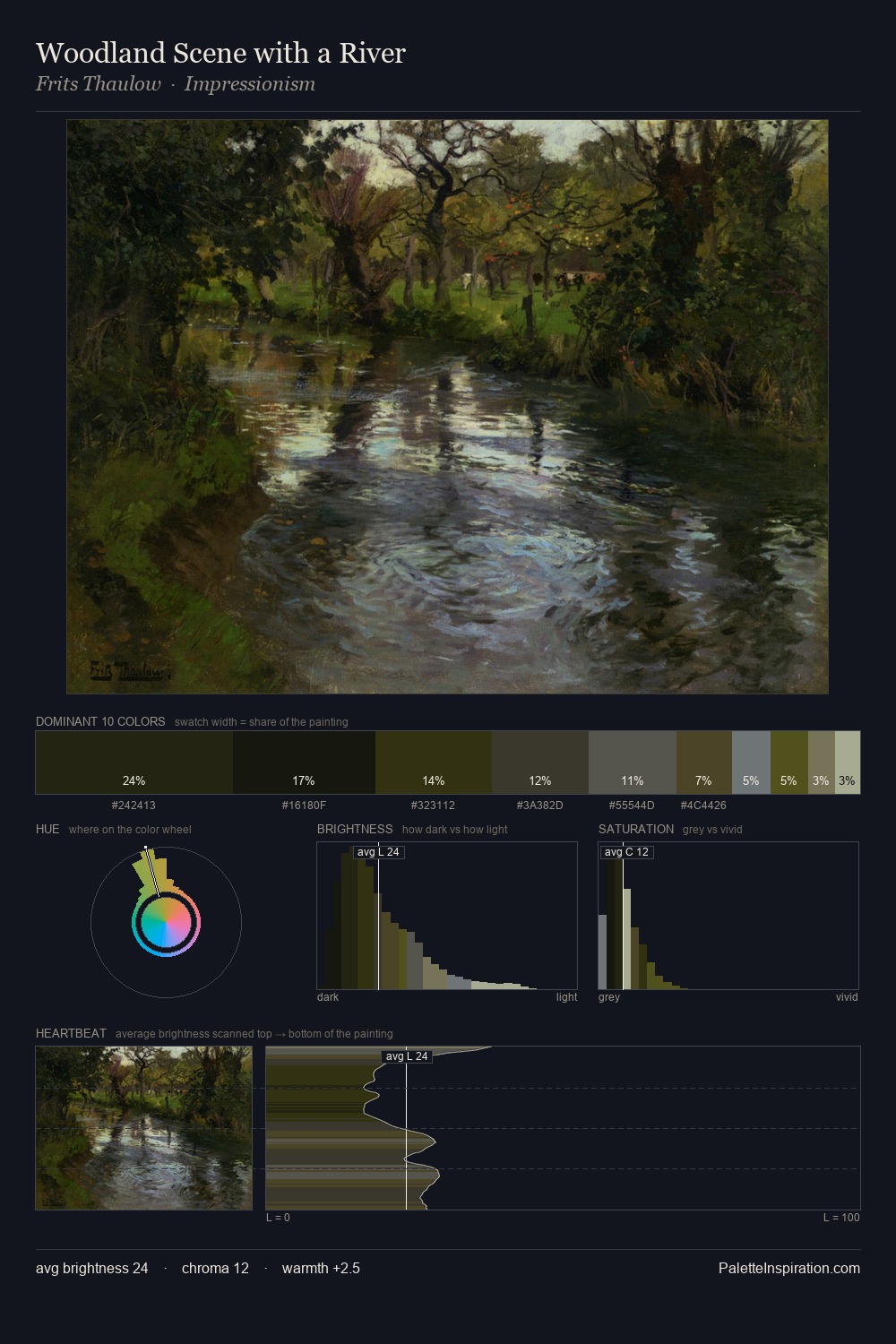
Task: Click the 'HEARTBEAT' section heading
Action: [71, 1033]
